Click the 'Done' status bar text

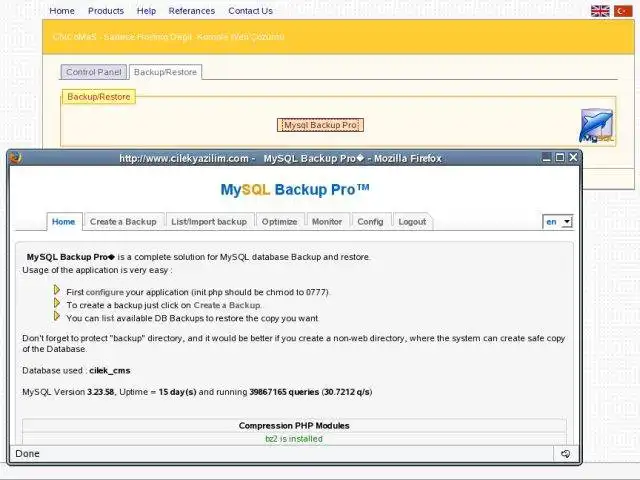tap(27, 453)
